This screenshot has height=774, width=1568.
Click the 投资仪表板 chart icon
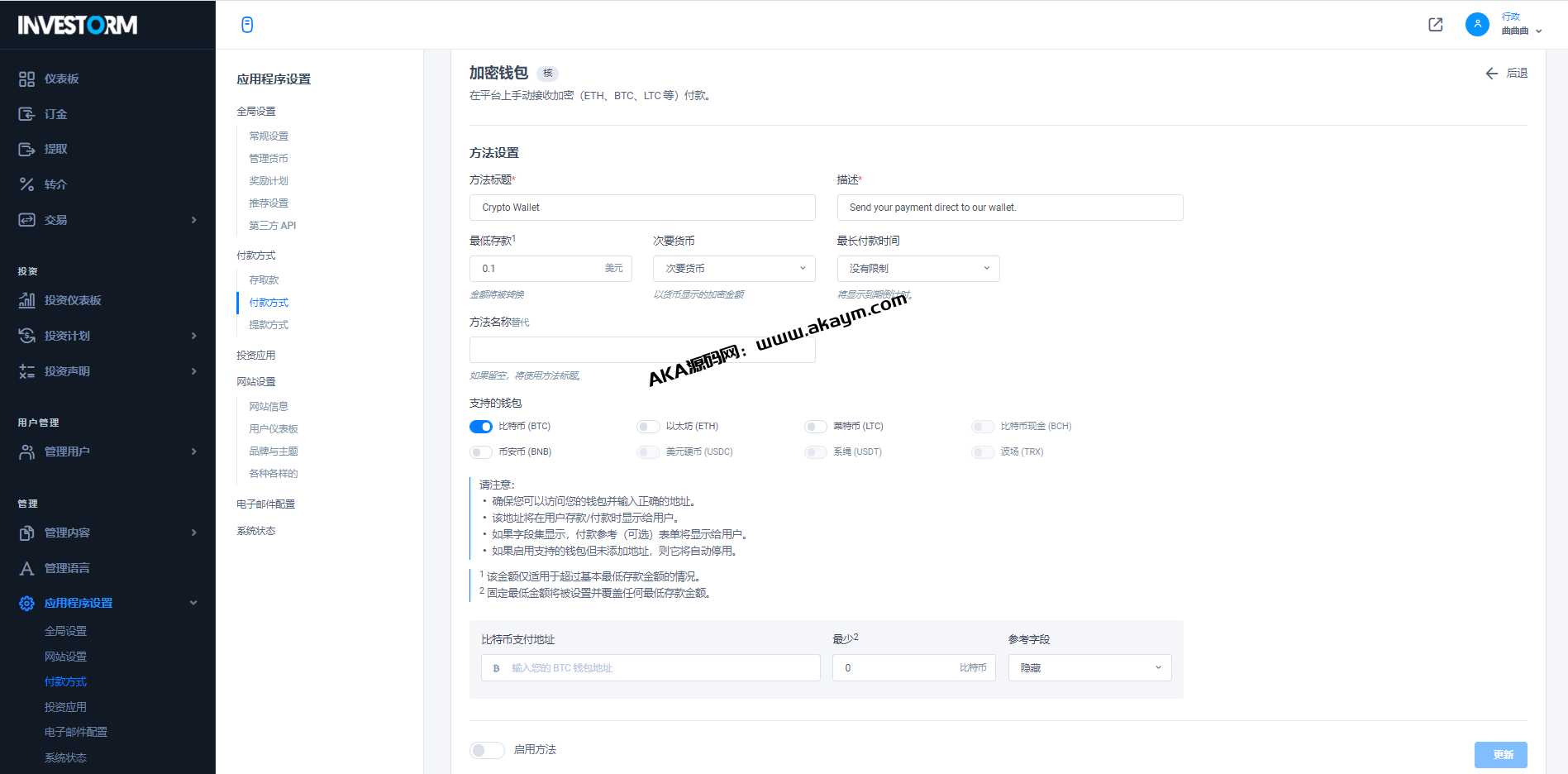pos(26,300)
